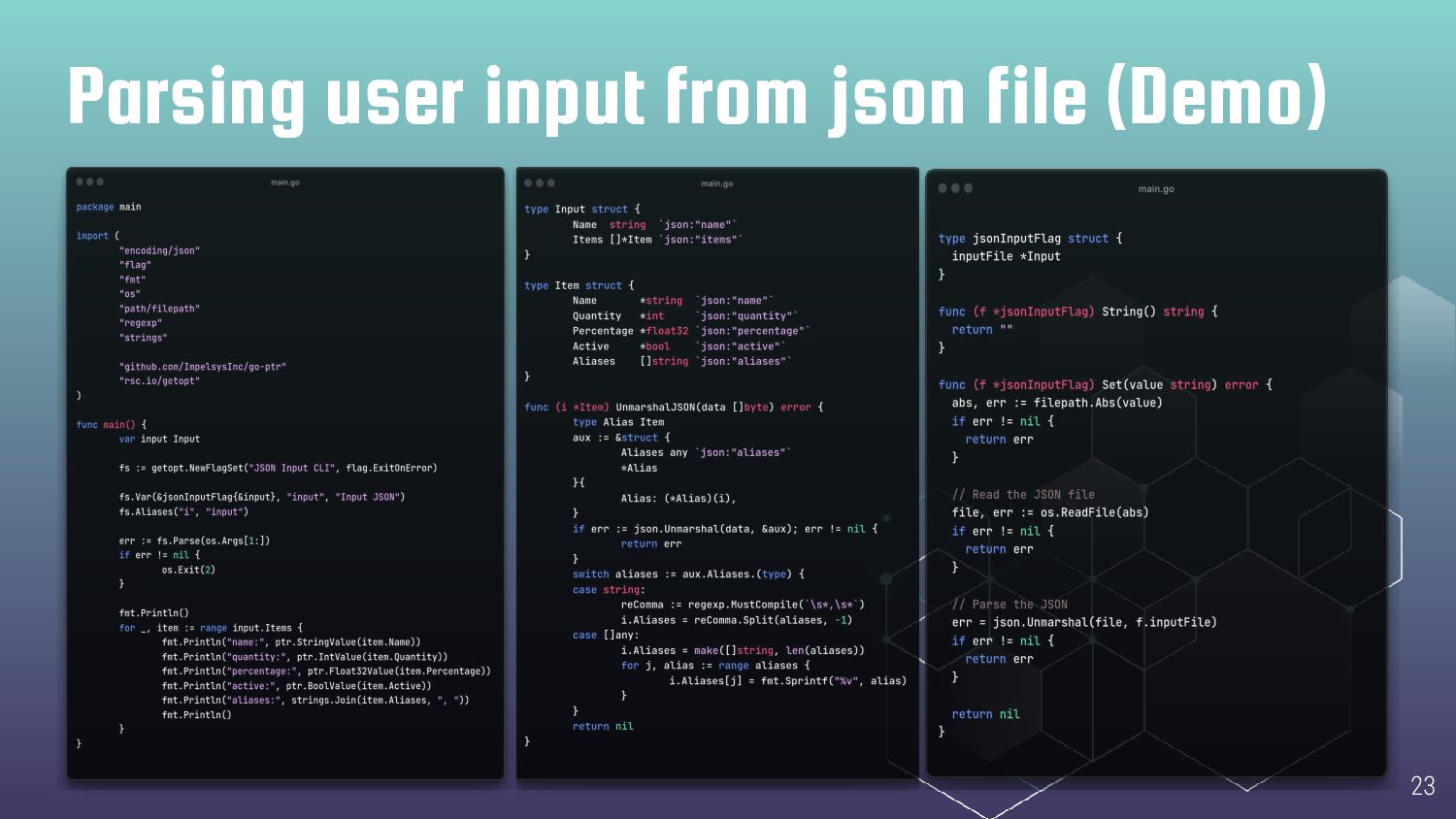
Task: Click the "Items []*Item" field line
Action: coord(657,240)
